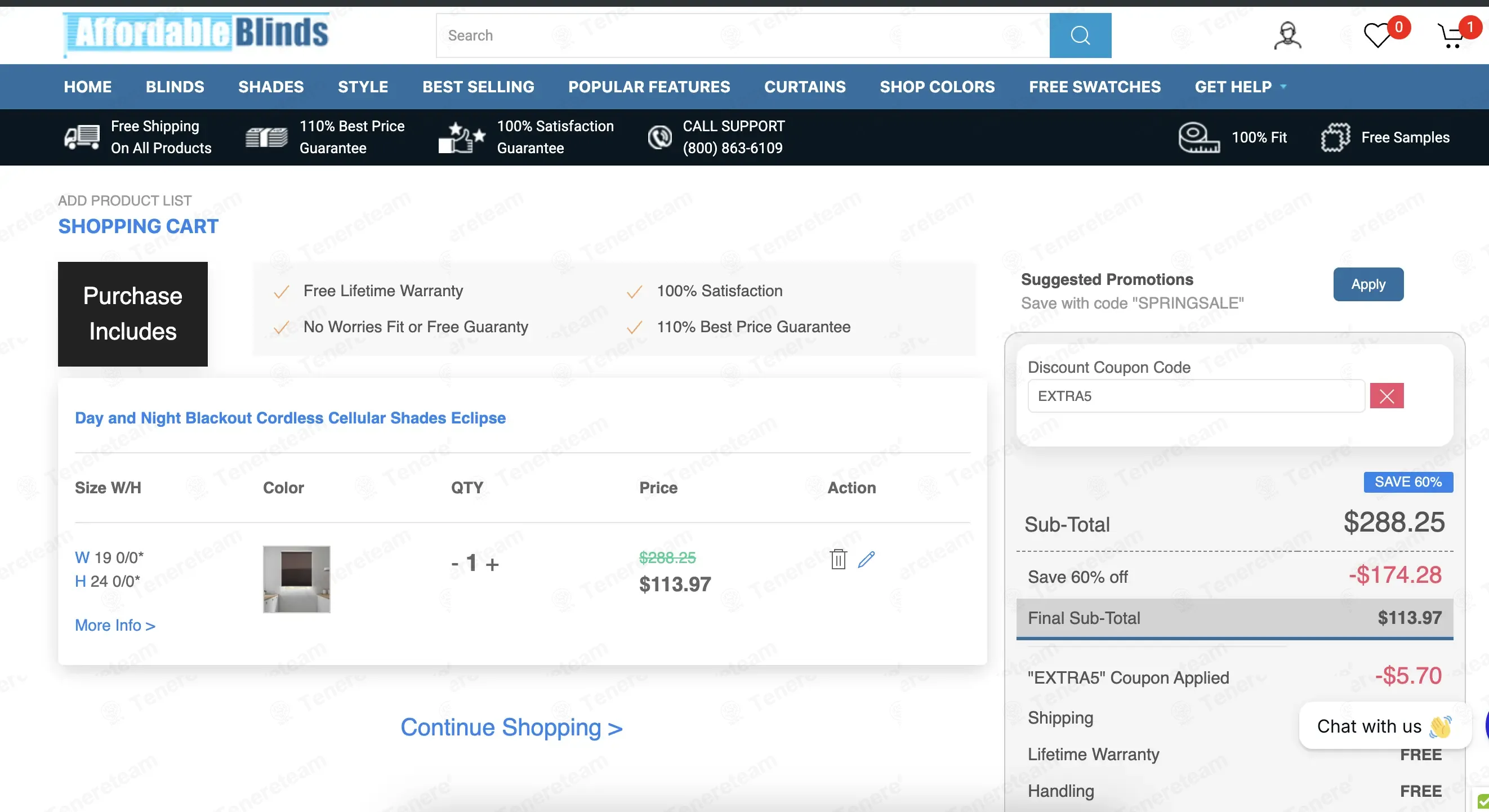The height and width of the screenshot is (812, 1489).
Task: Open the shade product thumbnail image
Action: pyautogui.click(x=297, y=579)
